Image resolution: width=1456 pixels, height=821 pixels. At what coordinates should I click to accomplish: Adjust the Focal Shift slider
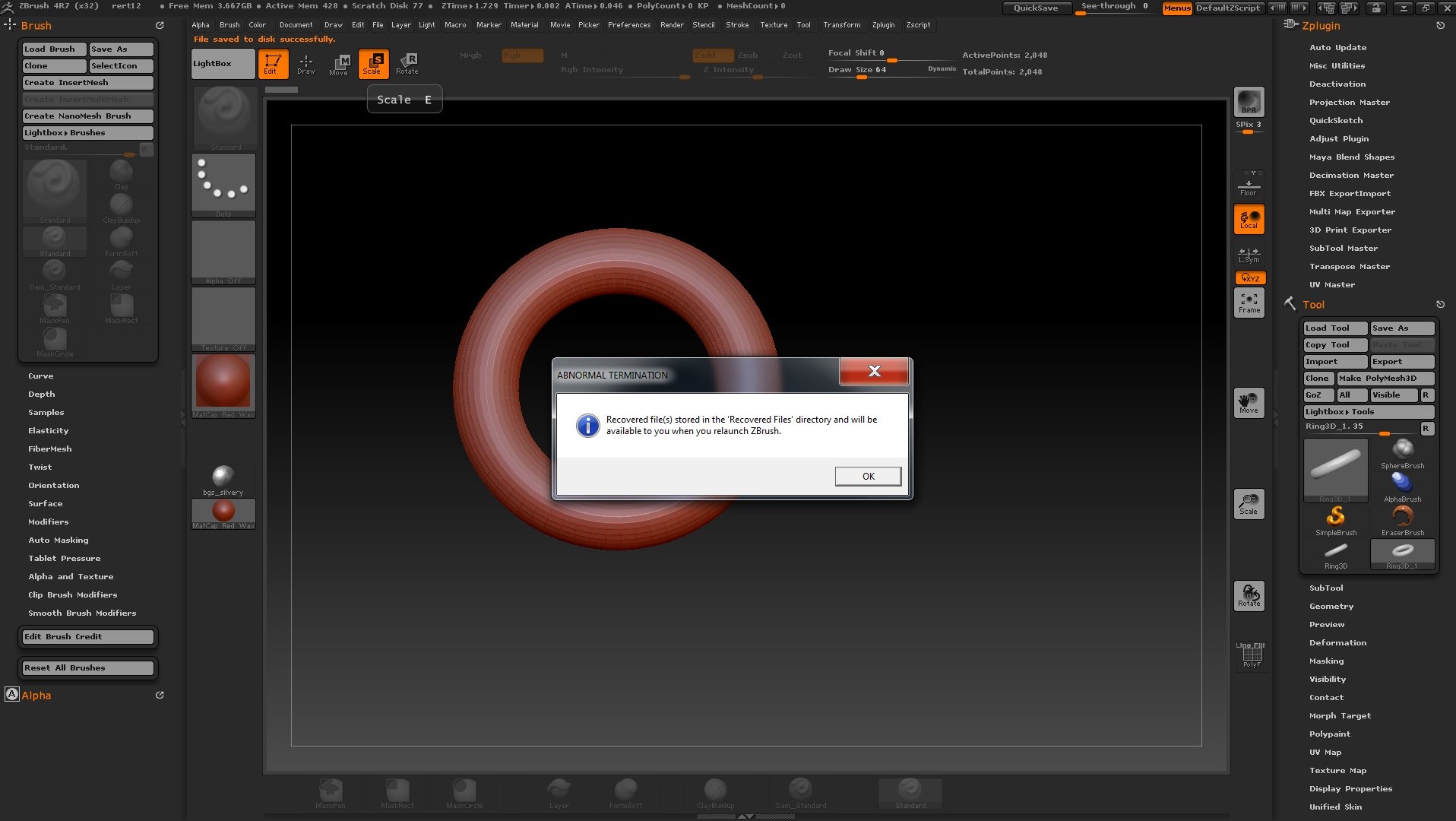[x=890, y=54]
